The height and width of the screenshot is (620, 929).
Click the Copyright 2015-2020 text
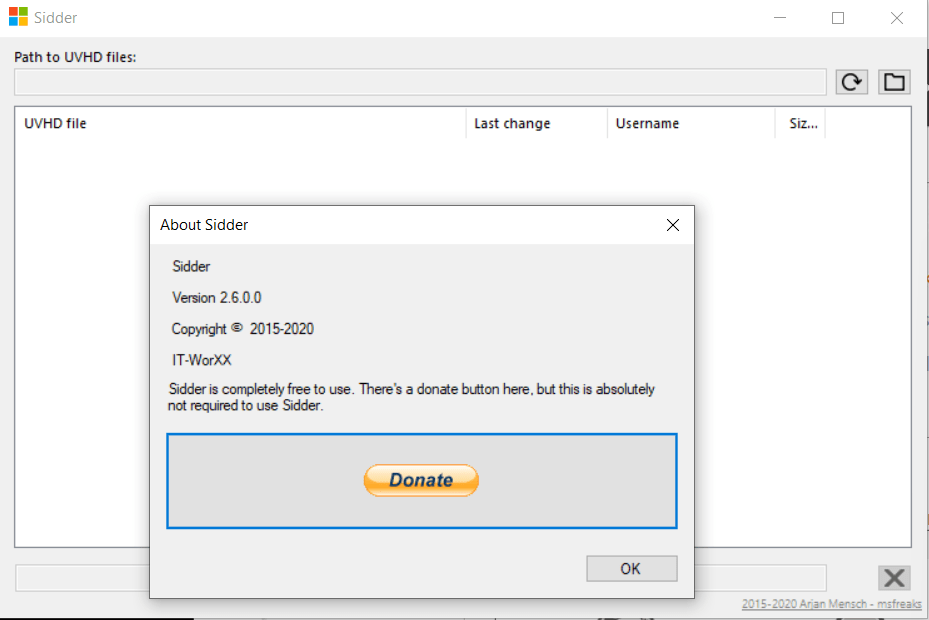242,329
